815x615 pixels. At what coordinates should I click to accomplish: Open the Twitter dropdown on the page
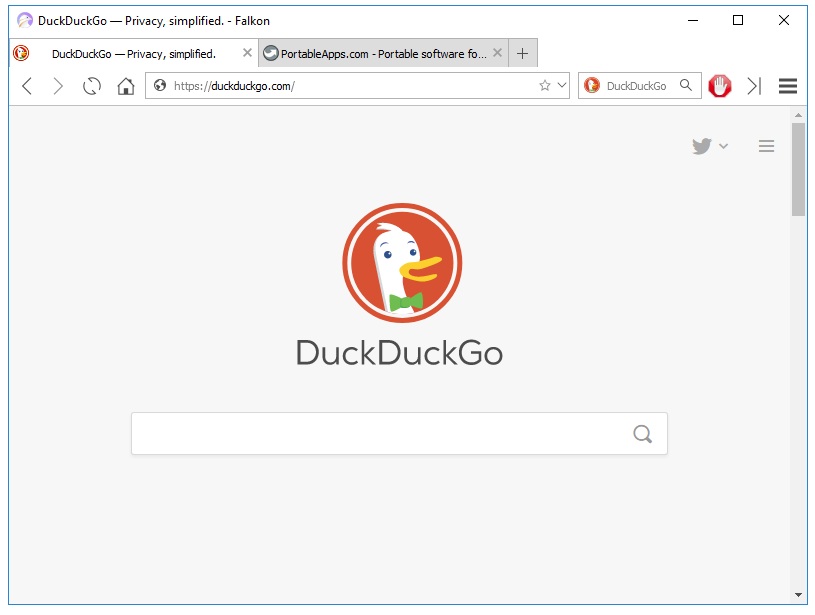pos(710,146)
